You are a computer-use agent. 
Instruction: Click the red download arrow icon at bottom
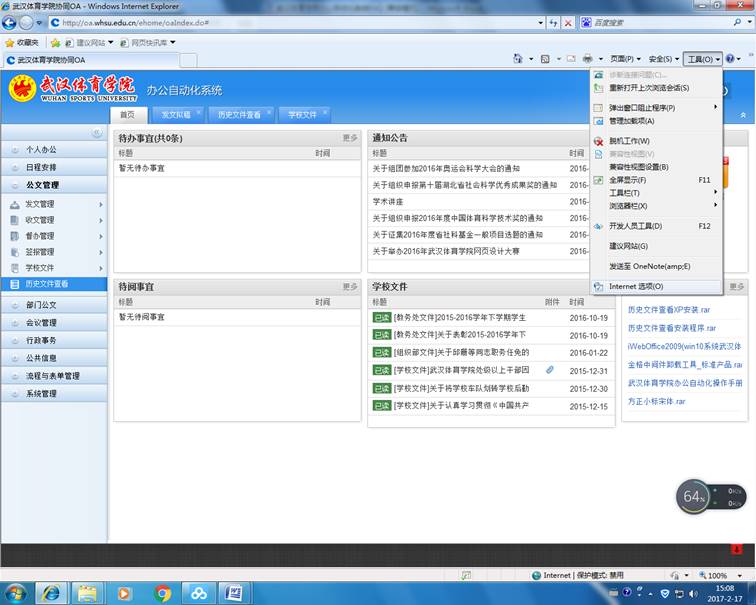click(737, 549)
